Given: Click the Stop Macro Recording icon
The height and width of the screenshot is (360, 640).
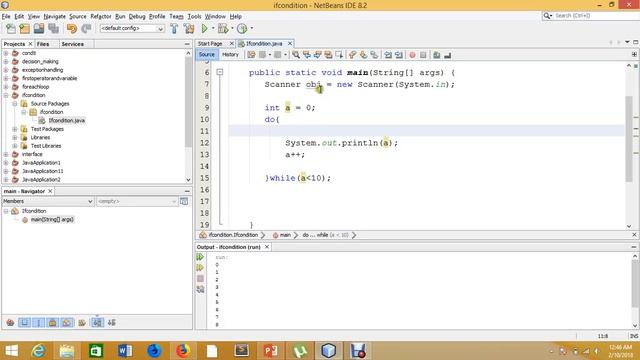Looking at the screenshot, I should (423, 55).
